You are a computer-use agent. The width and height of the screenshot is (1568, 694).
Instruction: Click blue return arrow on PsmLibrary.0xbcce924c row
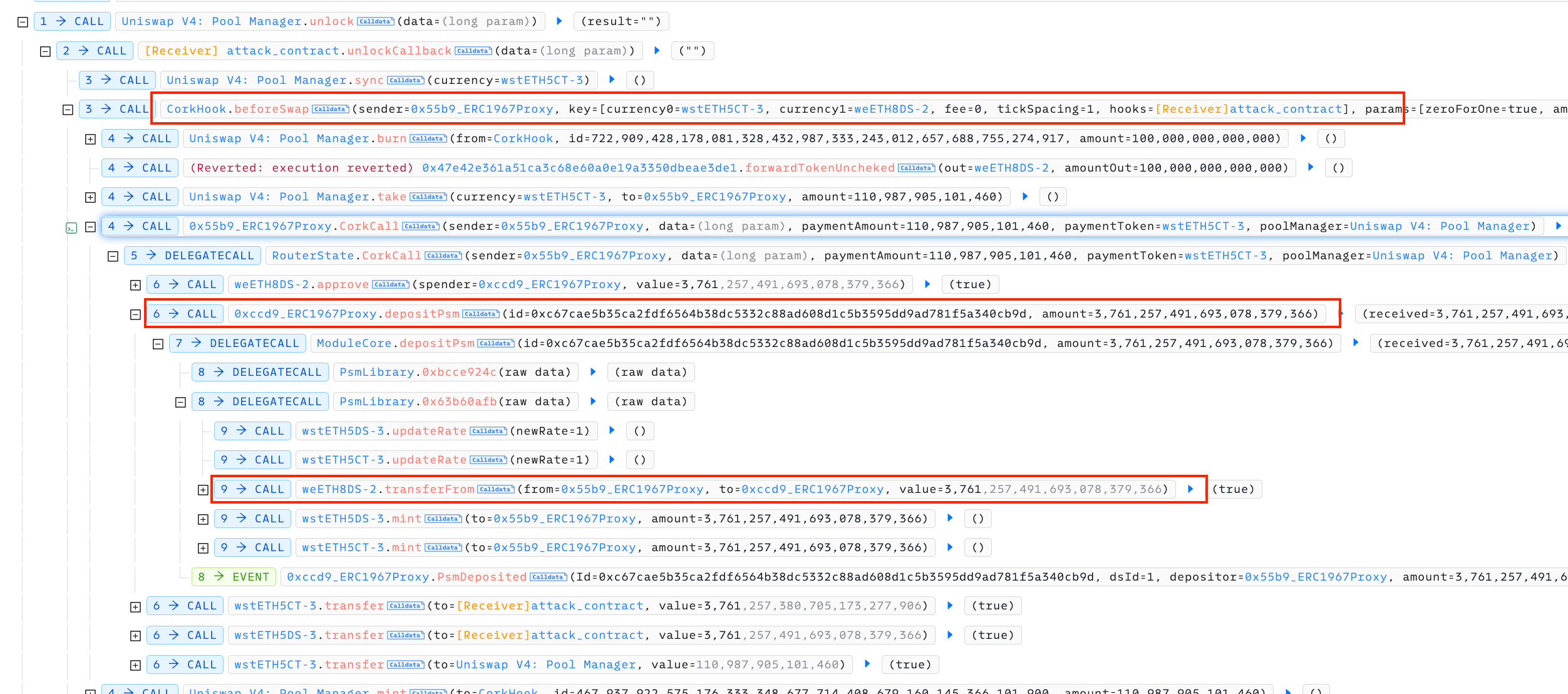[593, 372]
